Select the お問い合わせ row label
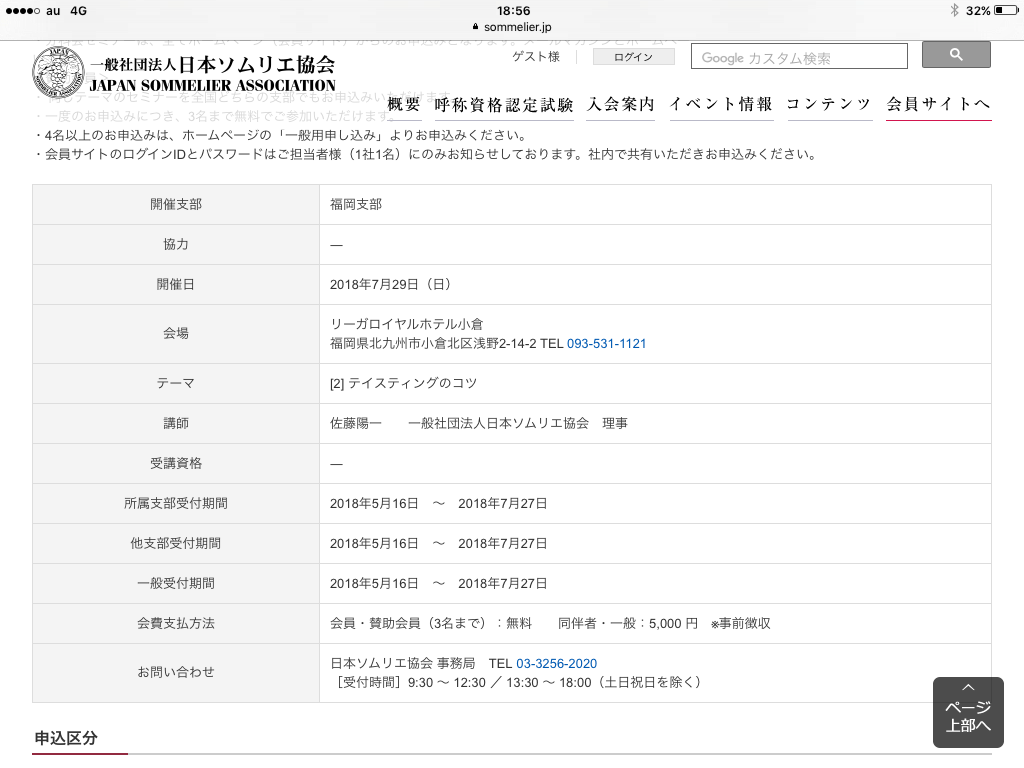 (176, 672)
